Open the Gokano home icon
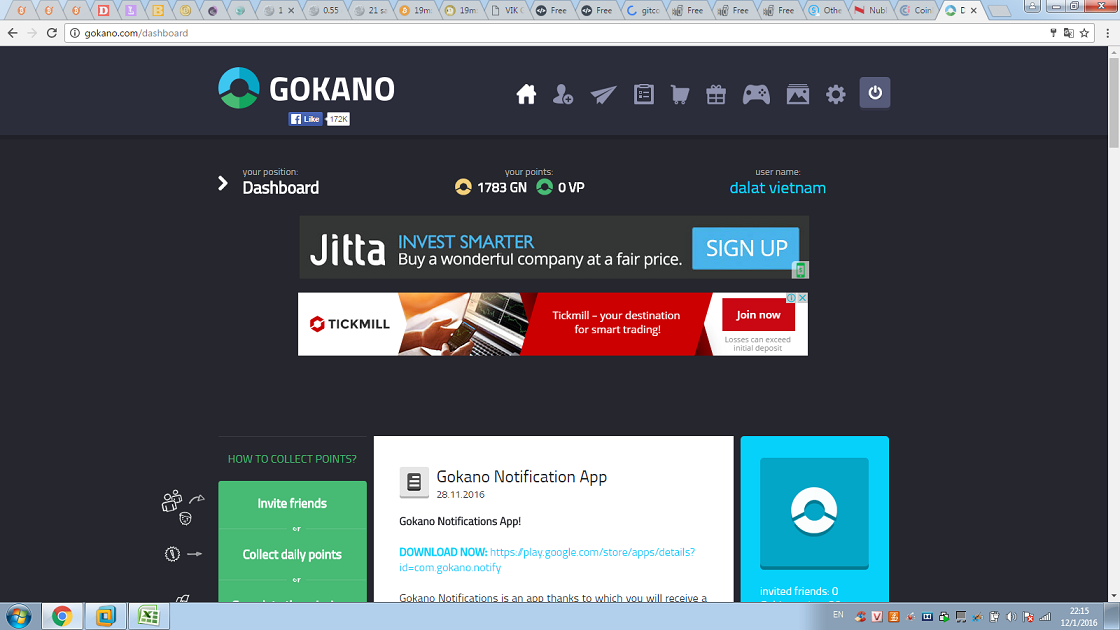Viewport: 1120px width, 630px height. 526,94
